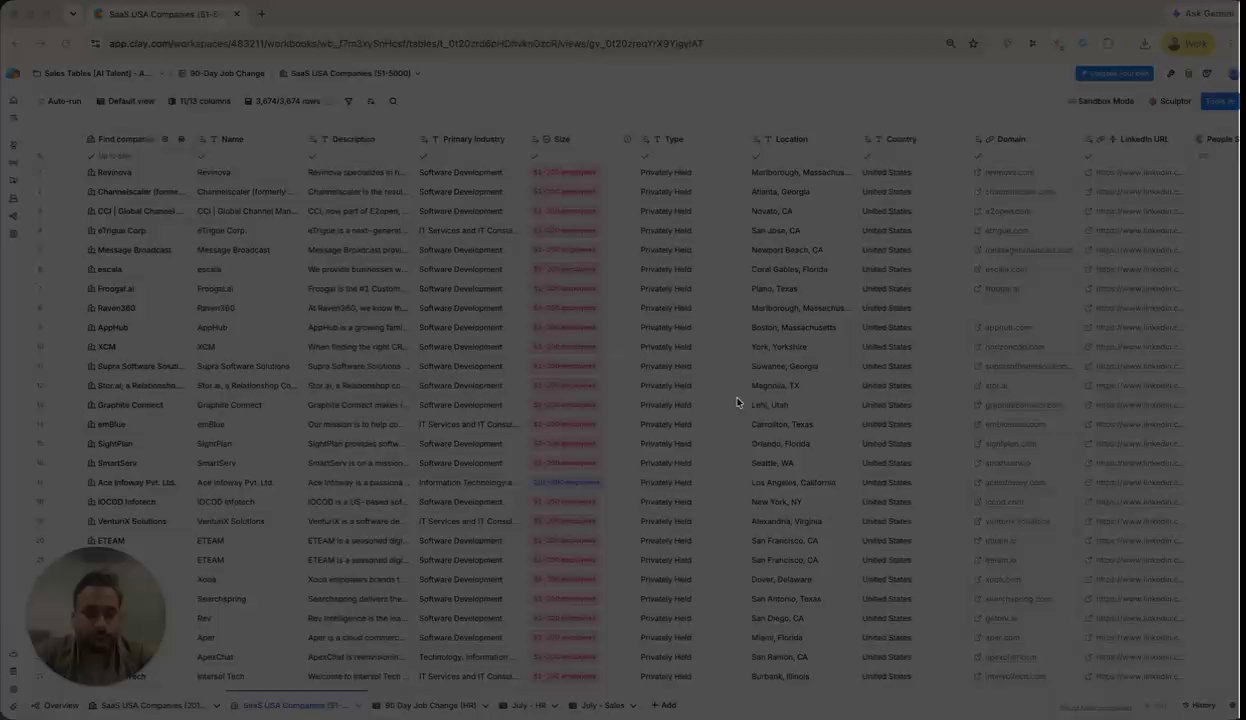Bookmark this page with the star icon
Viewport: 1246px width, 720px height.
(973, 44)
